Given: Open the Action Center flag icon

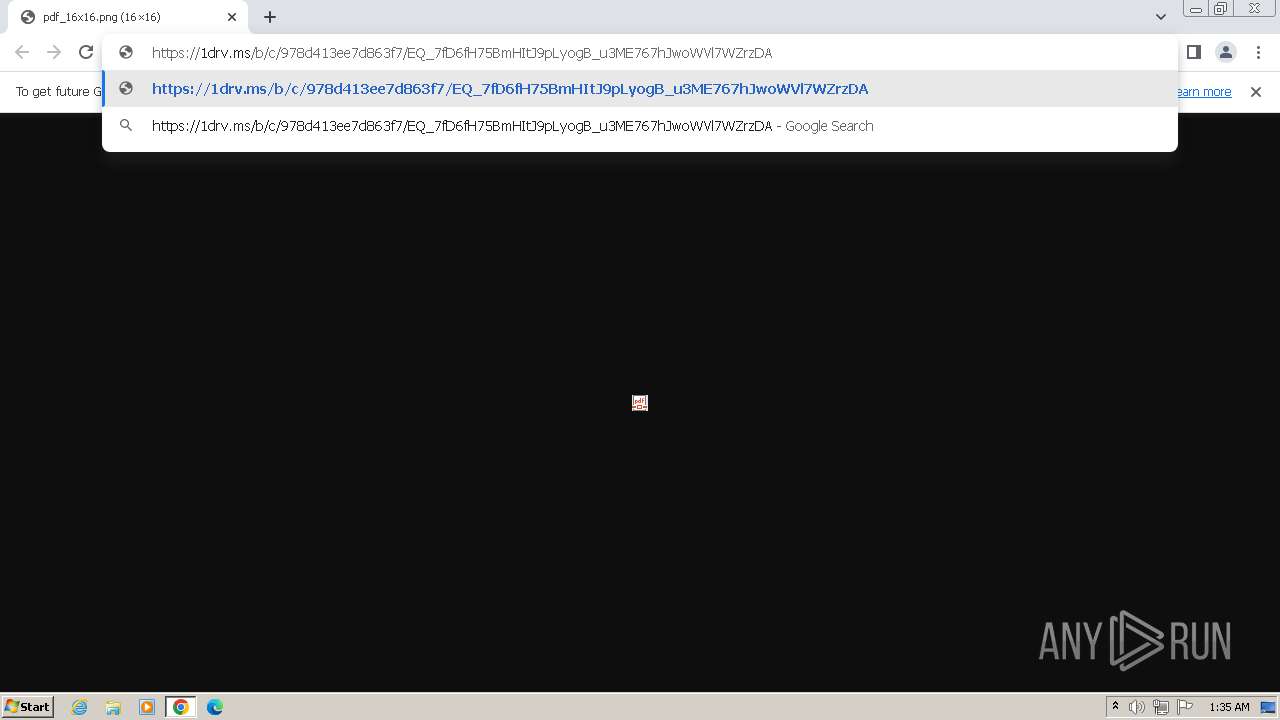Looking at the screenshot, I should click(x=1185, y=707).
